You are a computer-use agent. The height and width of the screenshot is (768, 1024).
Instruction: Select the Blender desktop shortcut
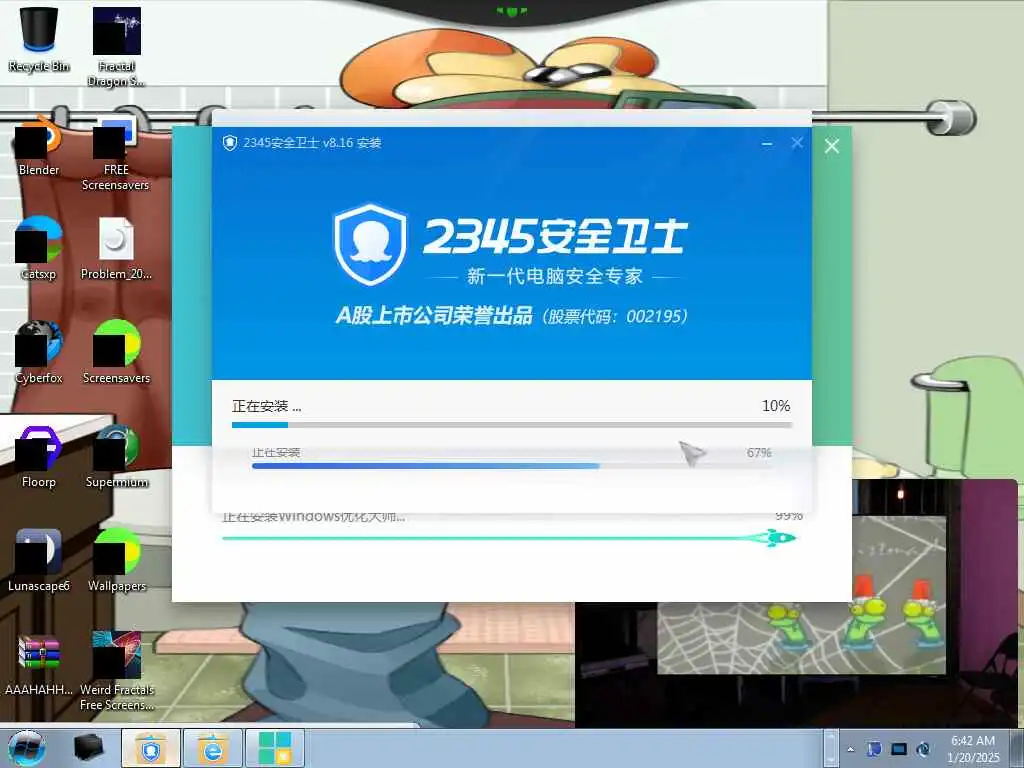coord(39,147)
